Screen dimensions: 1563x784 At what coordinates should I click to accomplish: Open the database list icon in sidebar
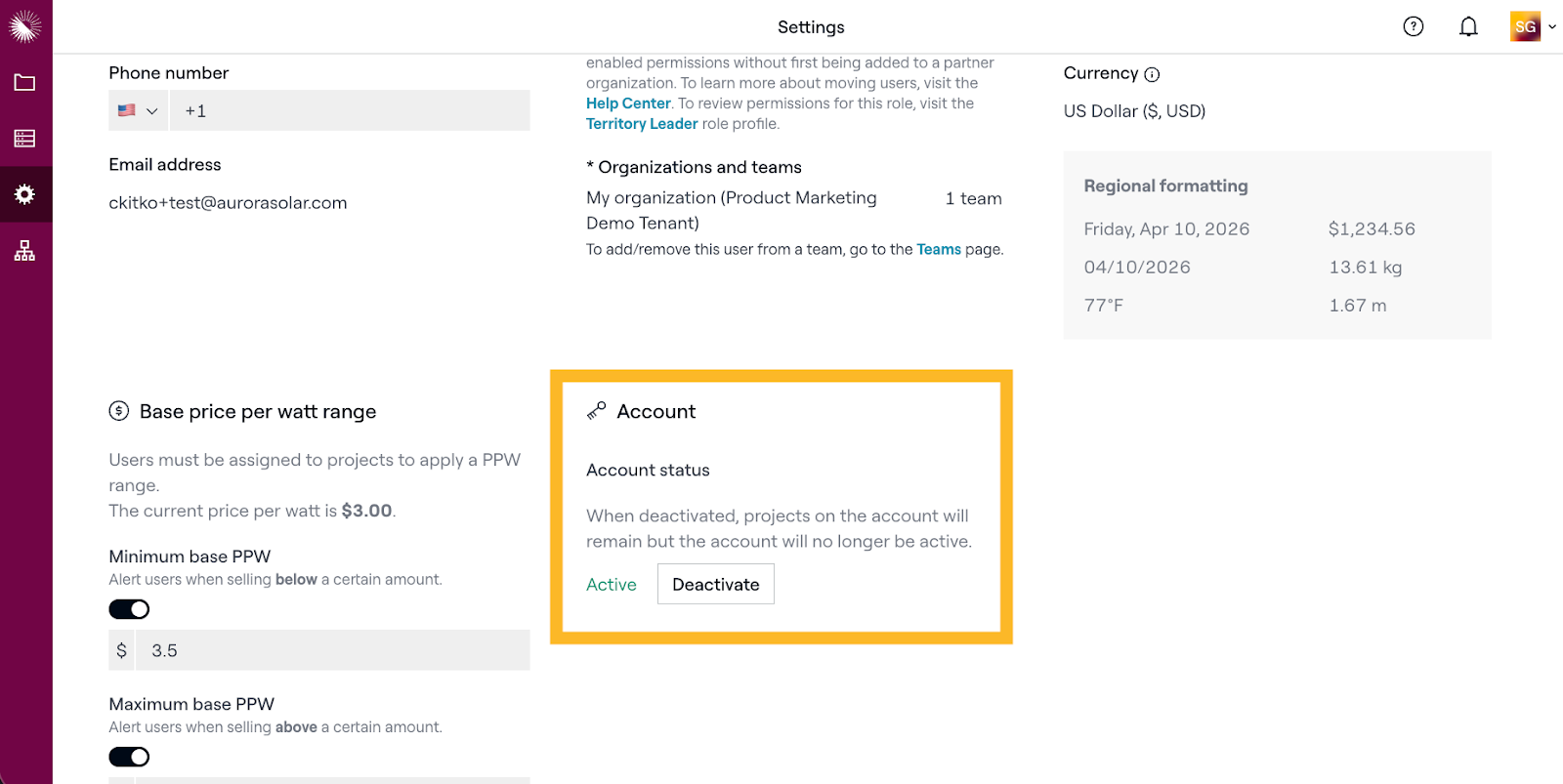click(x=25, y=139)
